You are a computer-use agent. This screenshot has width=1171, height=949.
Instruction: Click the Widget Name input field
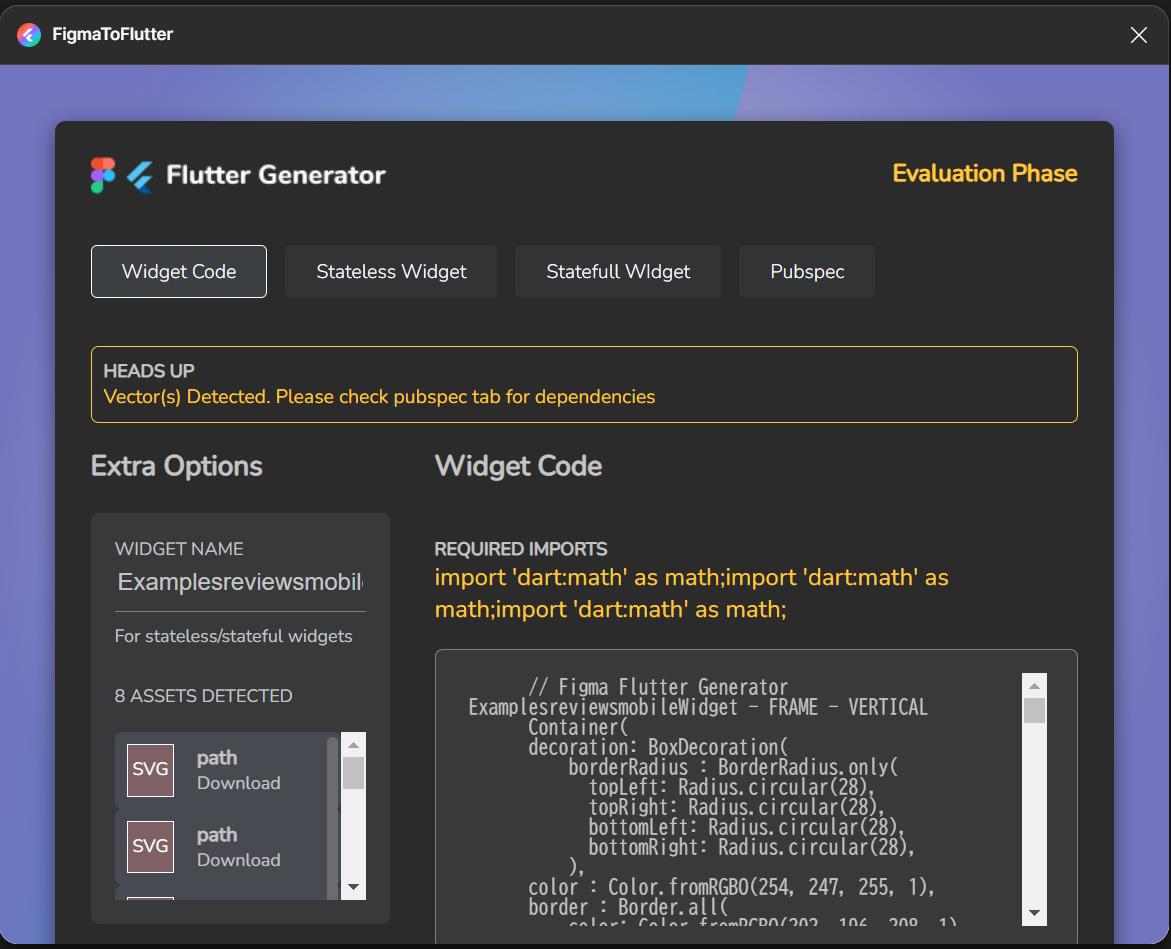pyautogui.click(x=240, y=582)
